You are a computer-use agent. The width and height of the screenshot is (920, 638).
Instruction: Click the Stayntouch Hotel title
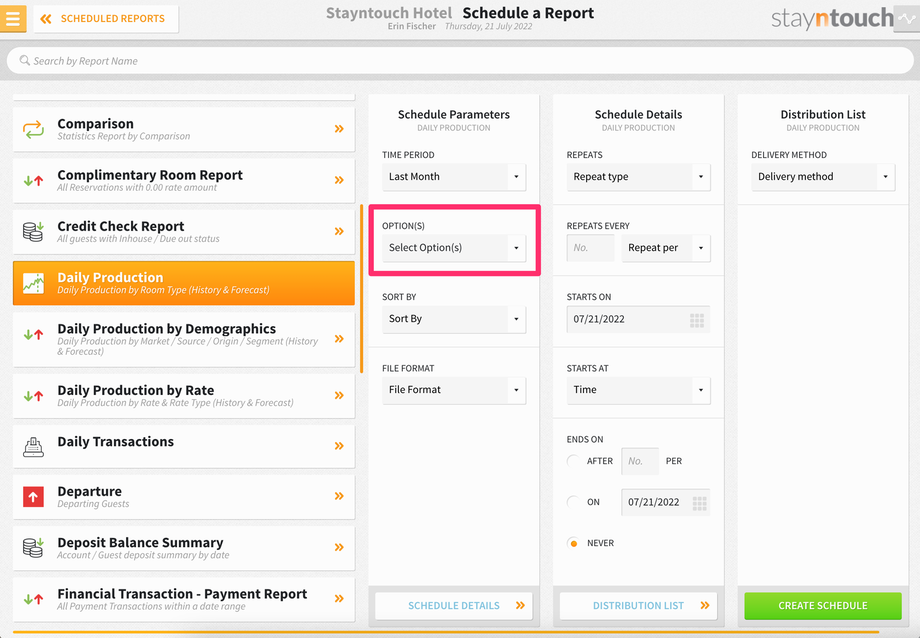pyautogui.click(x=389, y=13)
